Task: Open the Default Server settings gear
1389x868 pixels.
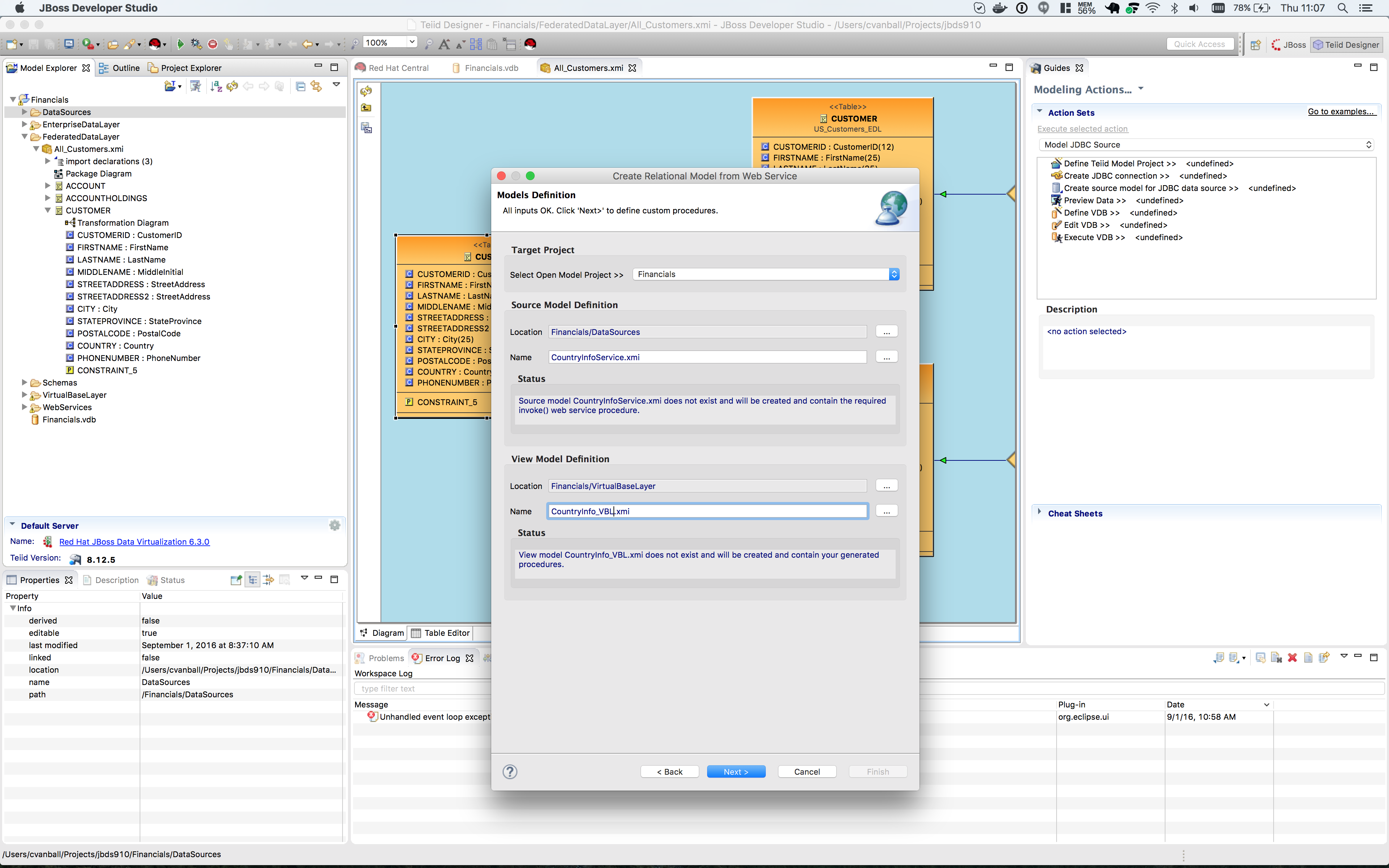Action: 335,525
